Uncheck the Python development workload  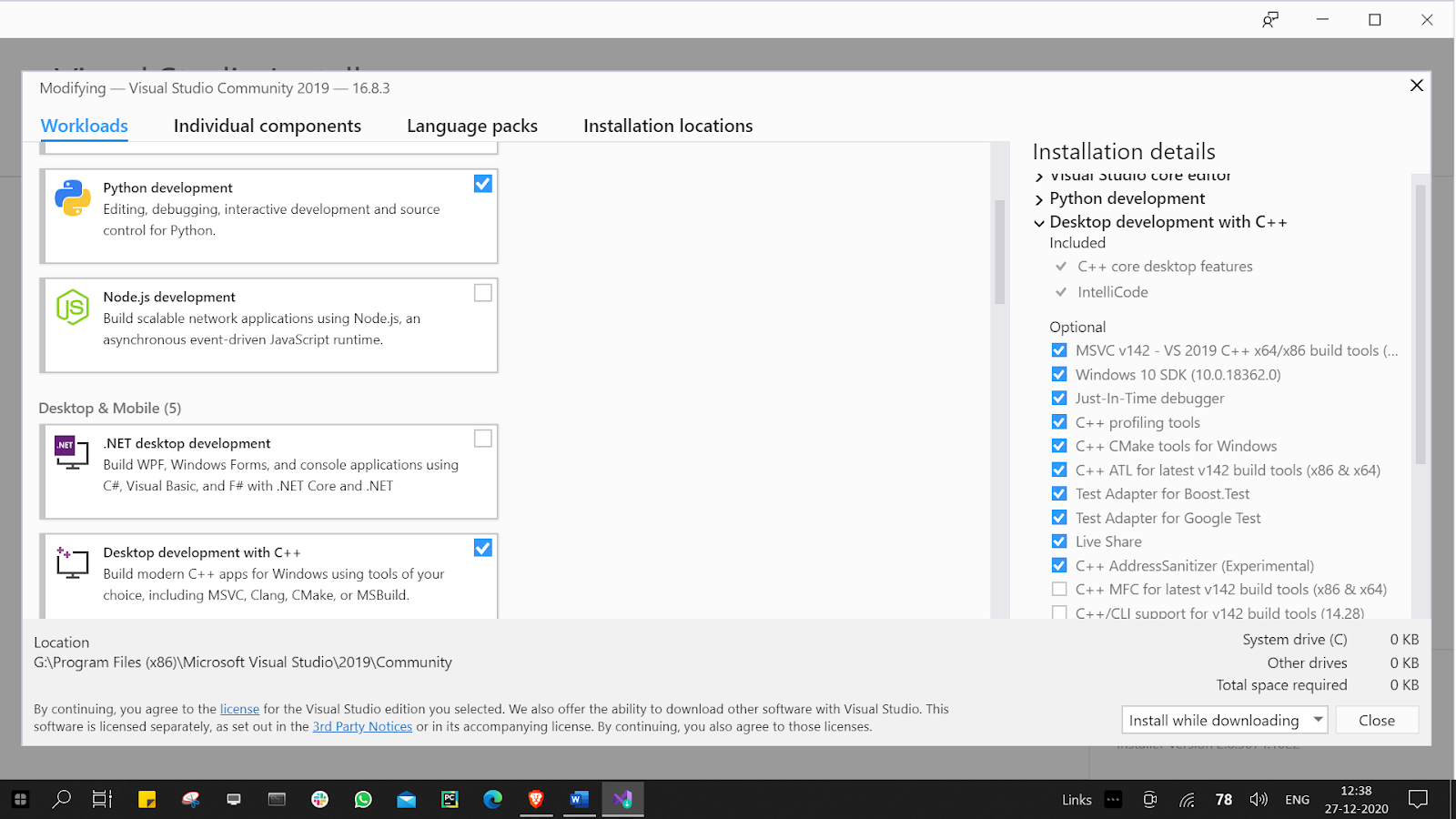pyautogui.click(x=483, y=184)
